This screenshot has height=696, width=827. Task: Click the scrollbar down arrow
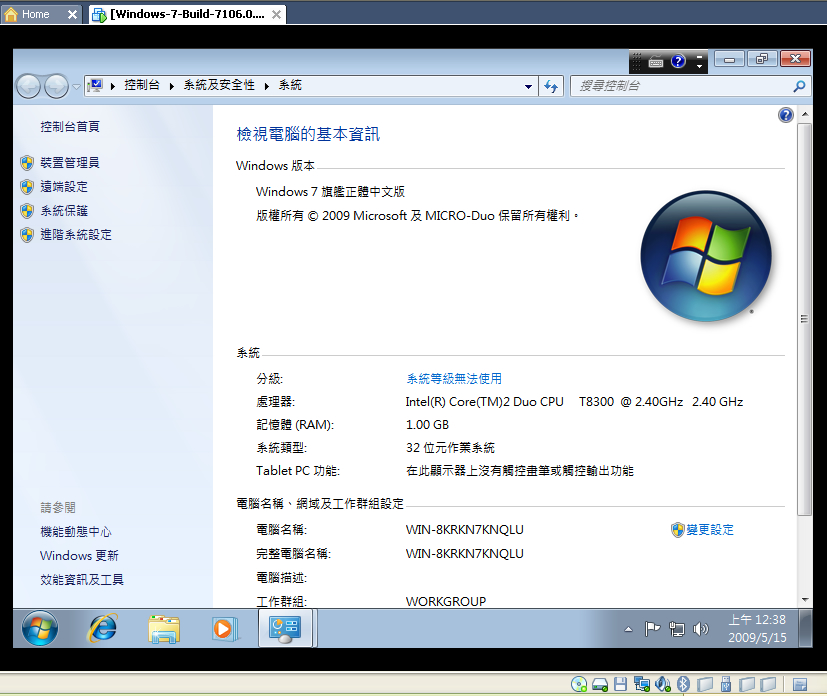pos(805,600)
